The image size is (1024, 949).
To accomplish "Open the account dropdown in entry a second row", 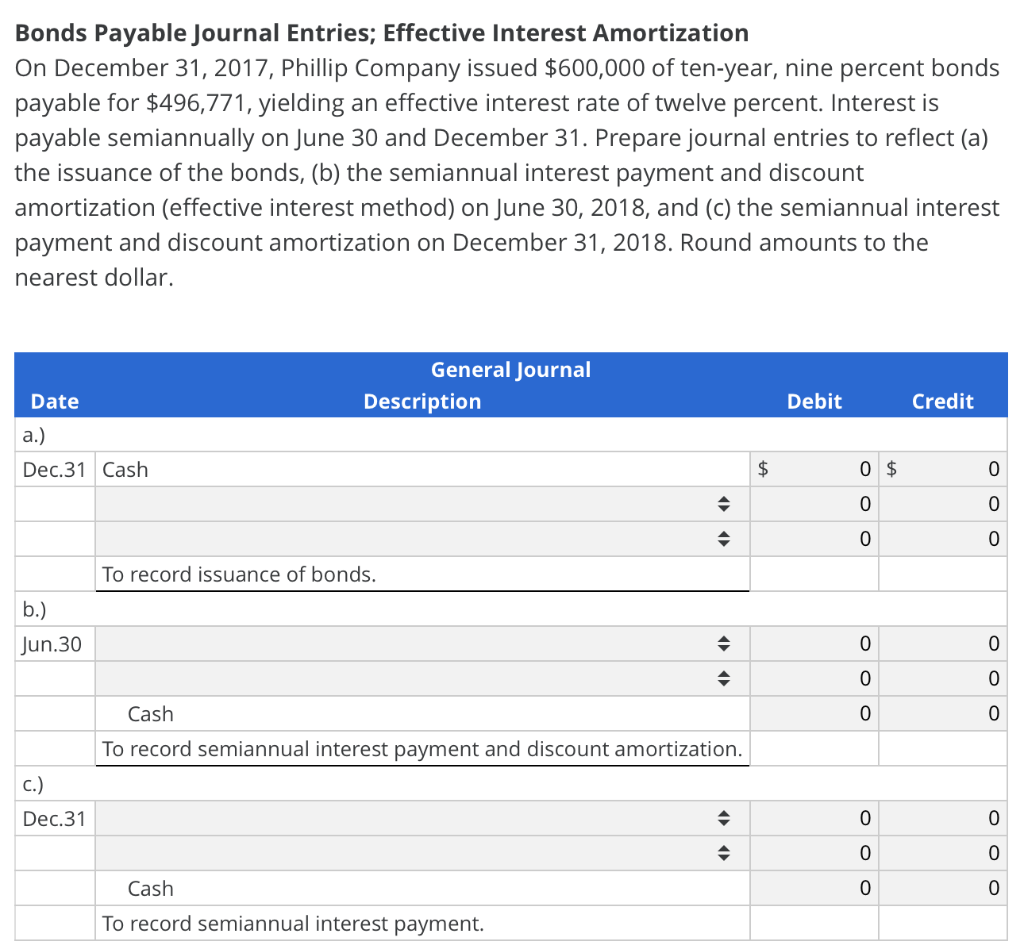I will coord(723,503).
